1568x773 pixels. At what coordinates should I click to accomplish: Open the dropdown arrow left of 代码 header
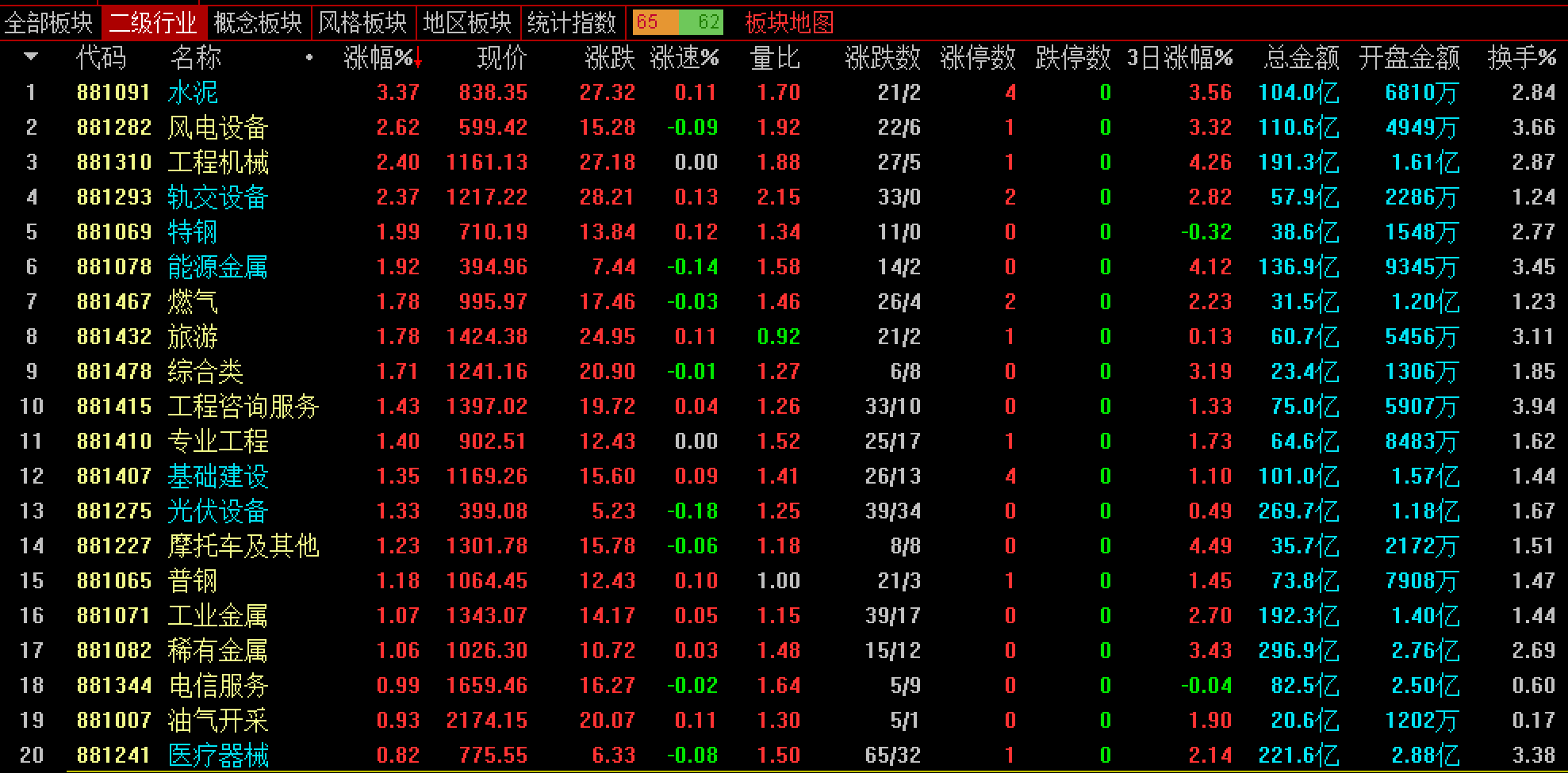click(x=31, y=57)
